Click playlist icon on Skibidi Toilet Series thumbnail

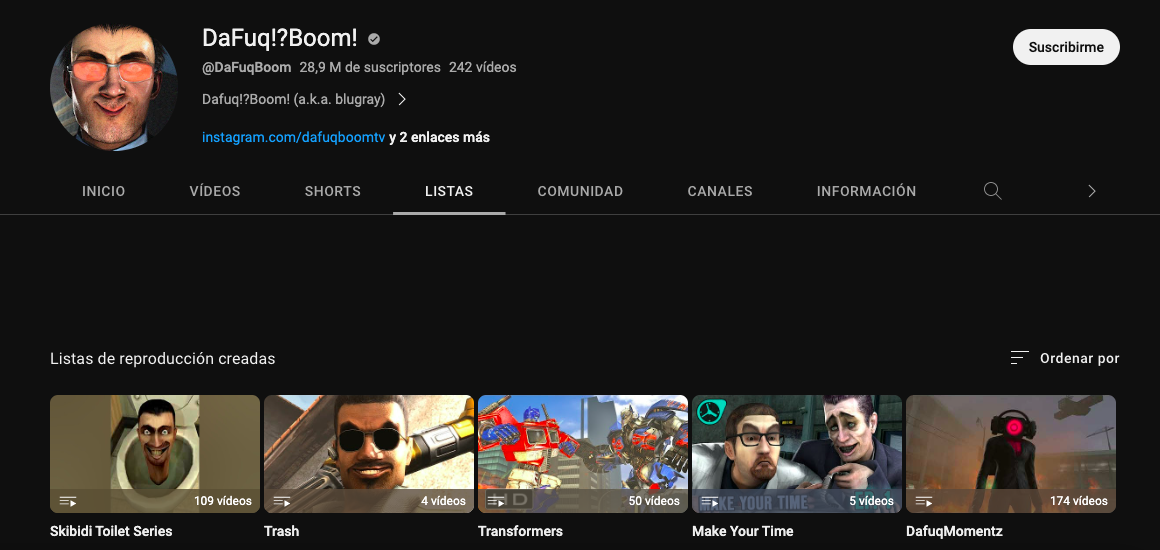68,501
